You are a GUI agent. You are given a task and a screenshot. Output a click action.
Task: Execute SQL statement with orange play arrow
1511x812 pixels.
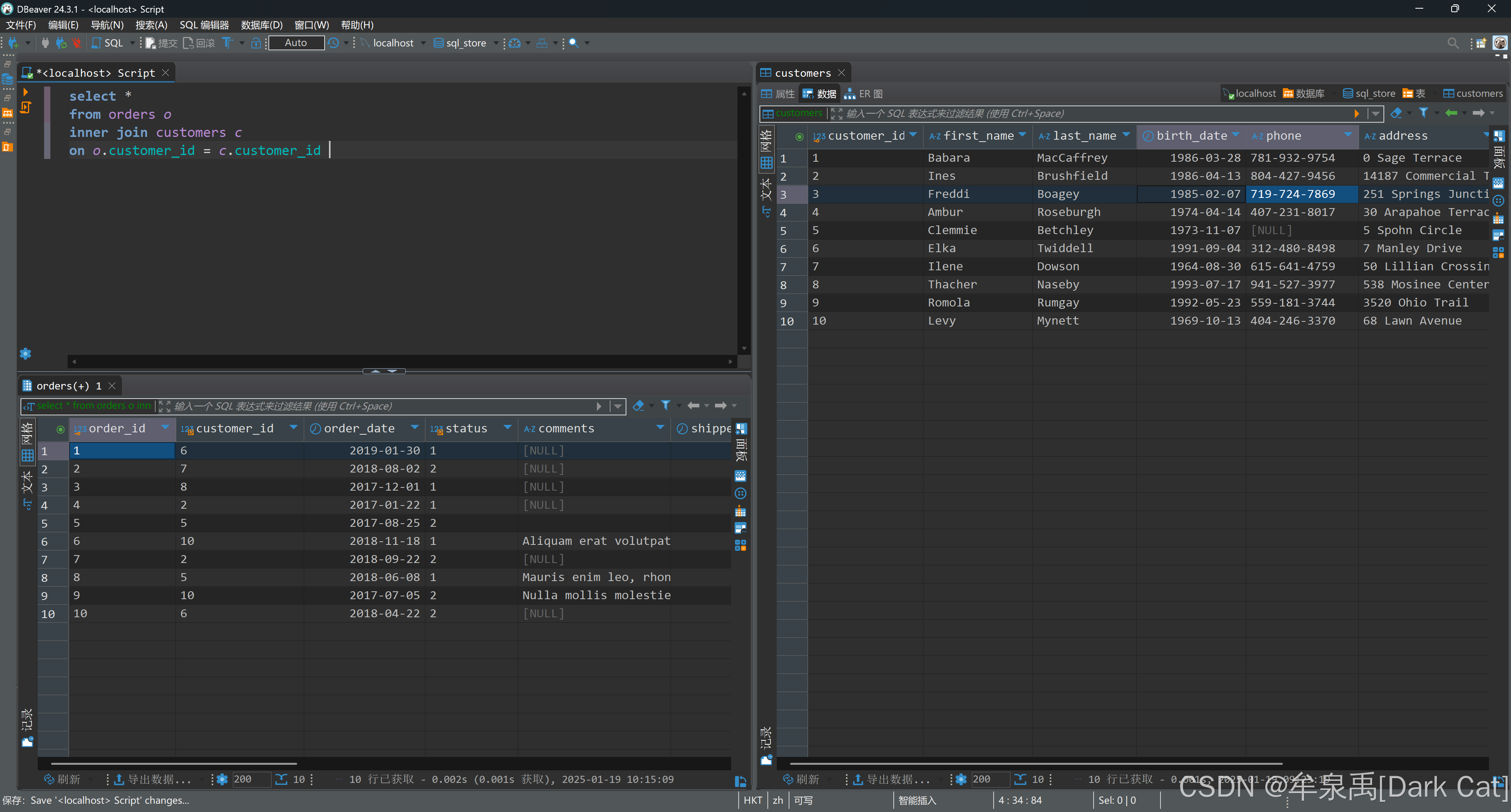pyautogui.click(x=25, y=92)
